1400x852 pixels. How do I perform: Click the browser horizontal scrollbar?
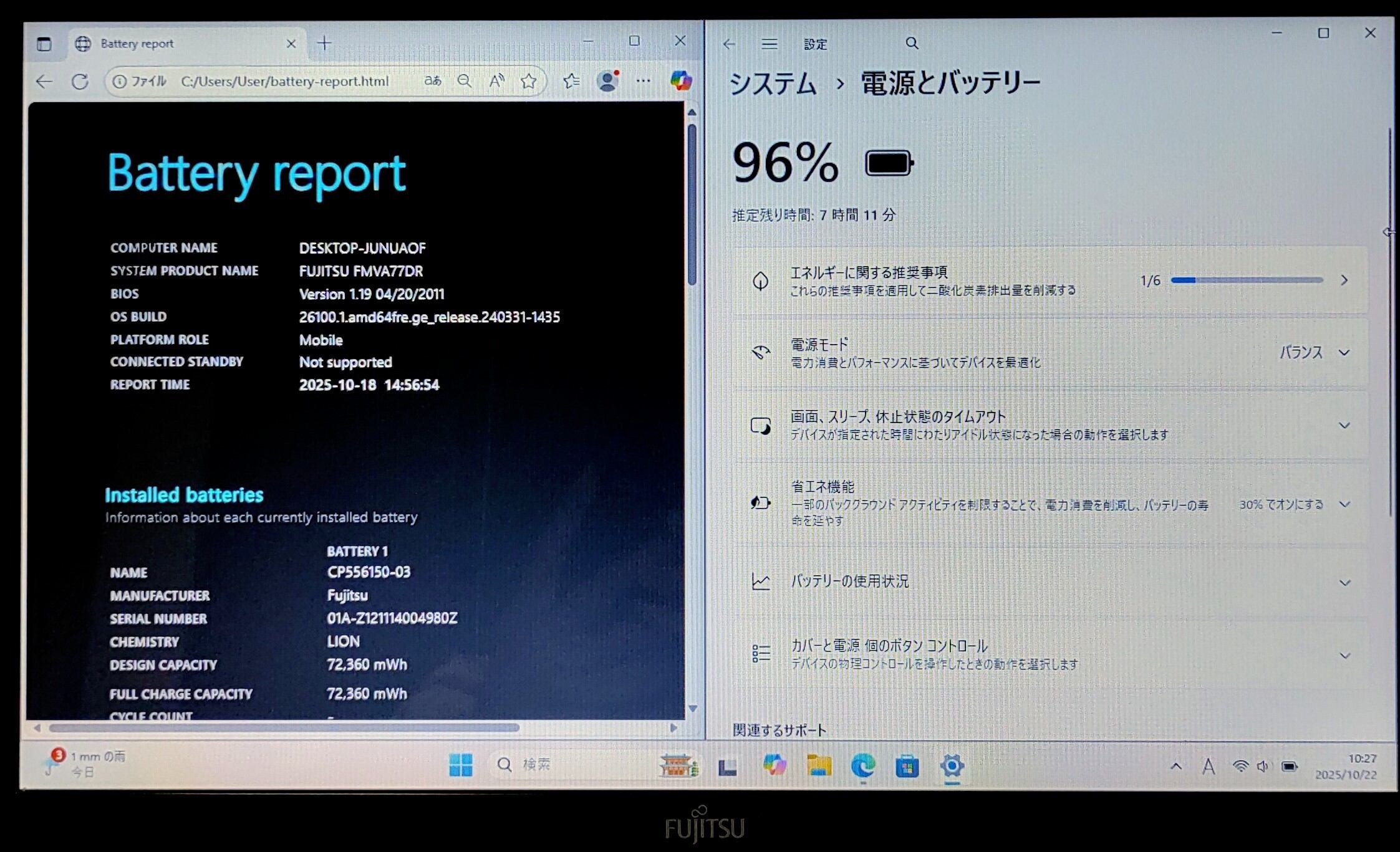tap(284, 727)
